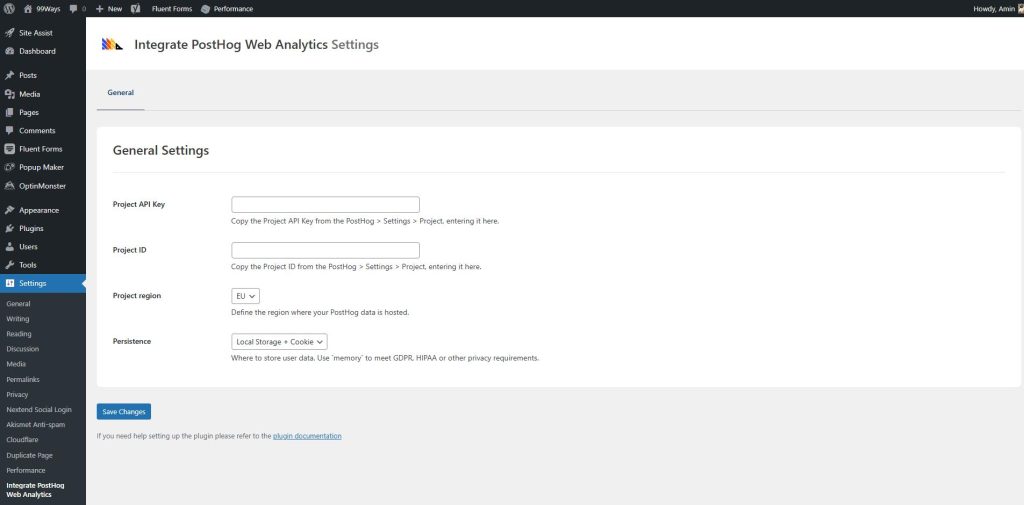
Task: Switch to the General tab
Action: (121, 93)
